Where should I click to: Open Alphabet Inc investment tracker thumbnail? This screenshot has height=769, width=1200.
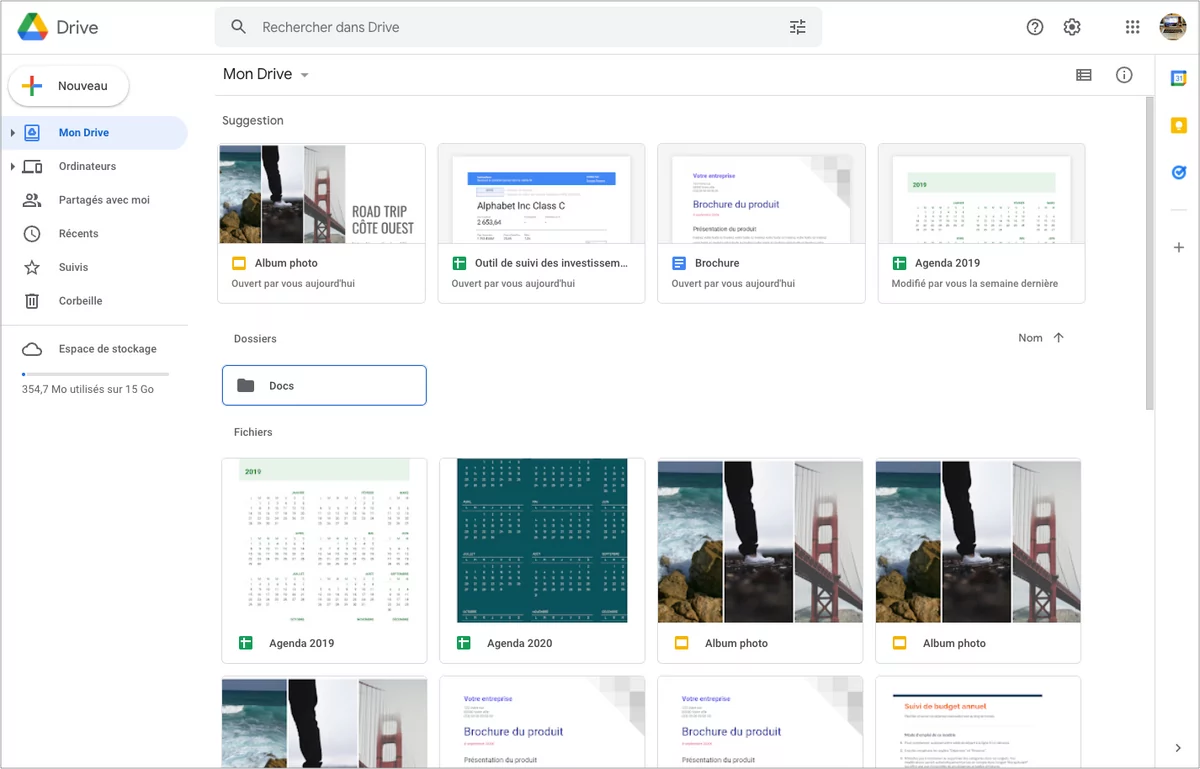point(541,194)
